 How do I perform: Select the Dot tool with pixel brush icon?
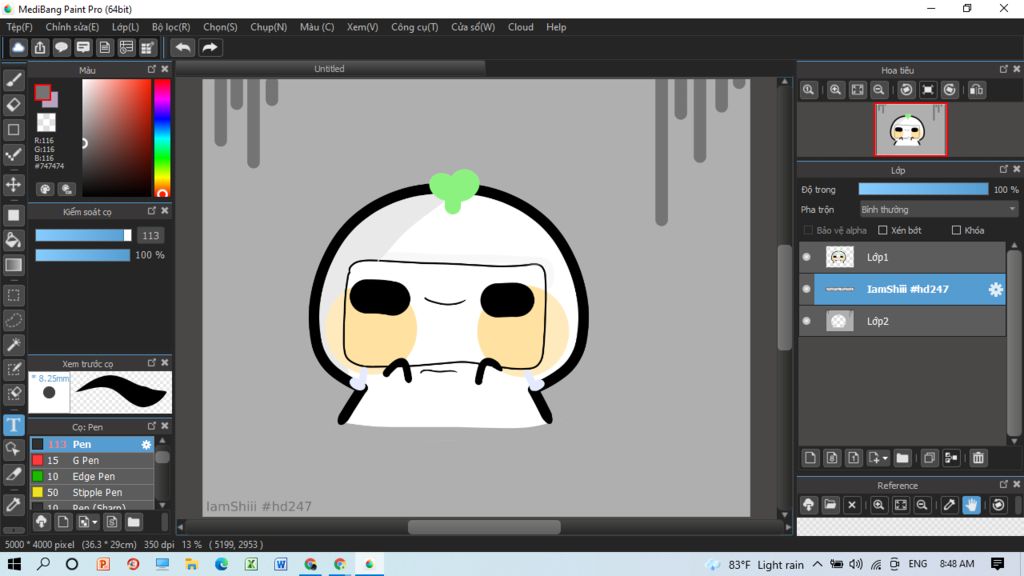(13, 155)
